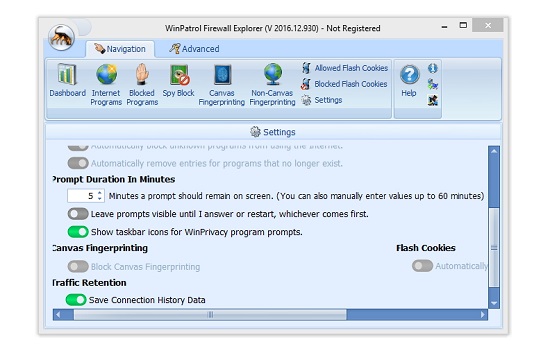This screenshot has width=550, height=360.
Task: Toggle Flash Cookies Automatically switch
Action: (422, 266)
